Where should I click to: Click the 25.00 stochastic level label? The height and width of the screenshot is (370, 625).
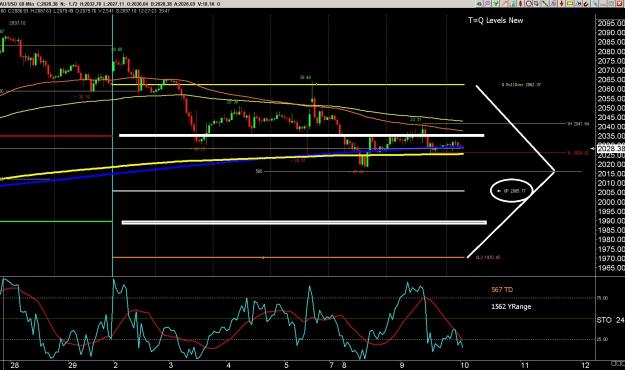point(602,339)
